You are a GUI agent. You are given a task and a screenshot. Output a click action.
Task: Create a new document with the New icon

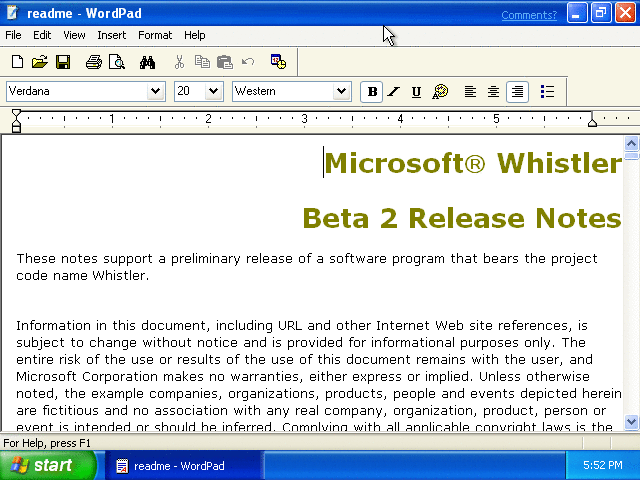pyautogui.click(x=17, y=62)
